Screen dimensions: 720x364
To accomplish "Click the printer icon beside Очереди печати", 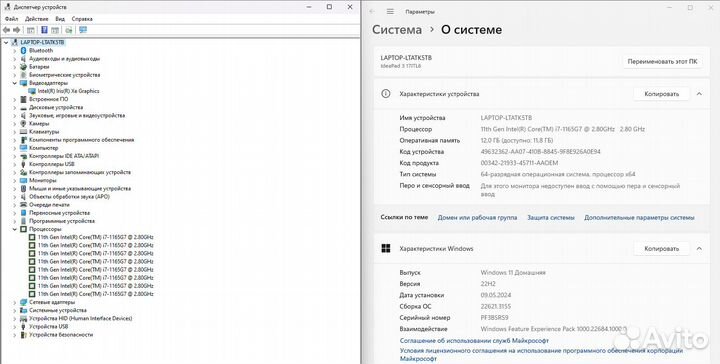I will click(x=23, y=205).
